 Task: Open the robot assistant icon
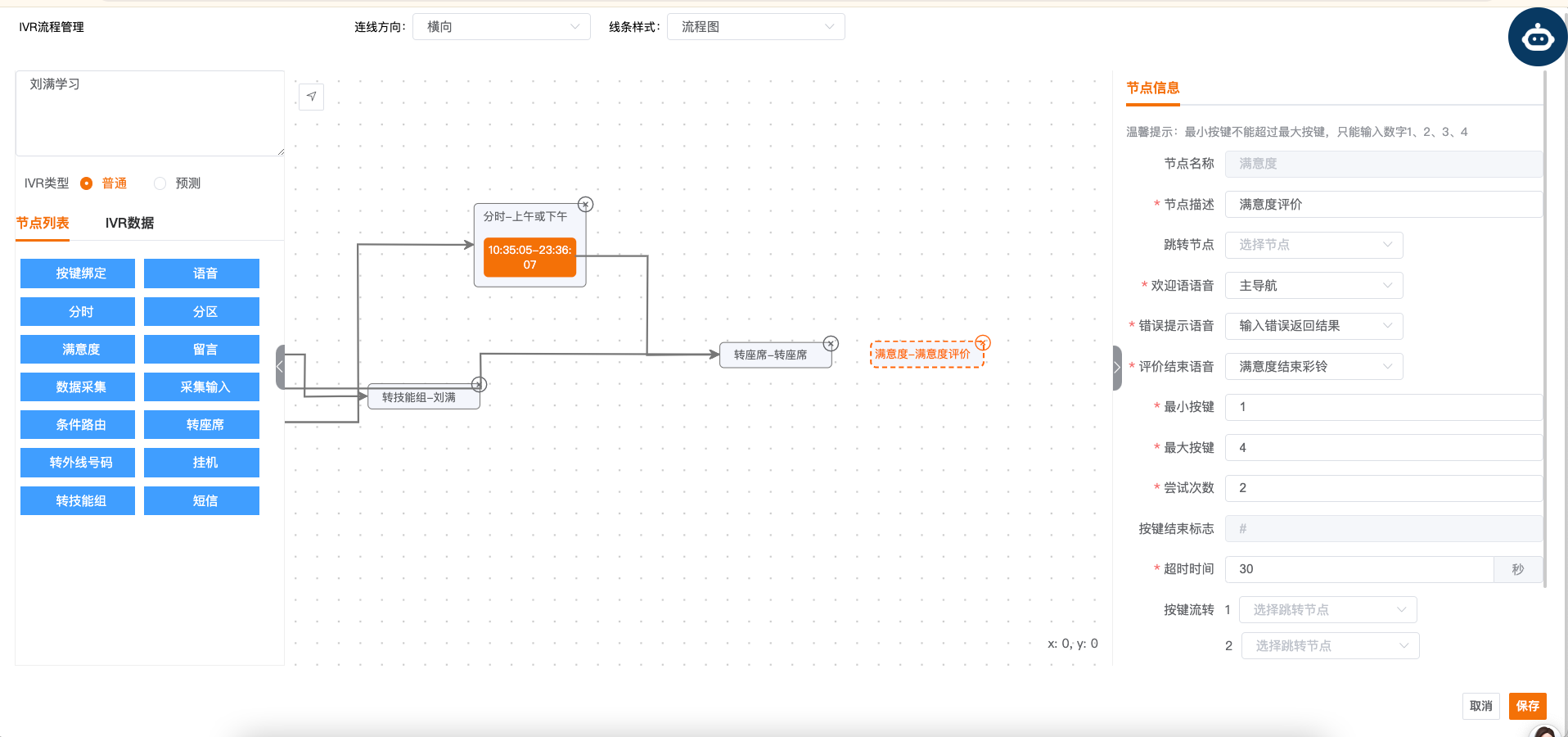point(1537,38)
